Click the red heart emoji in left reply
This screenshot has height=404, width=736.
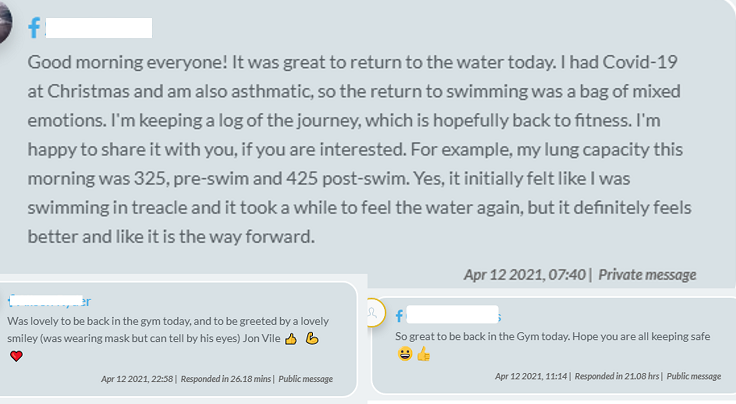click(x=16, y=356)
